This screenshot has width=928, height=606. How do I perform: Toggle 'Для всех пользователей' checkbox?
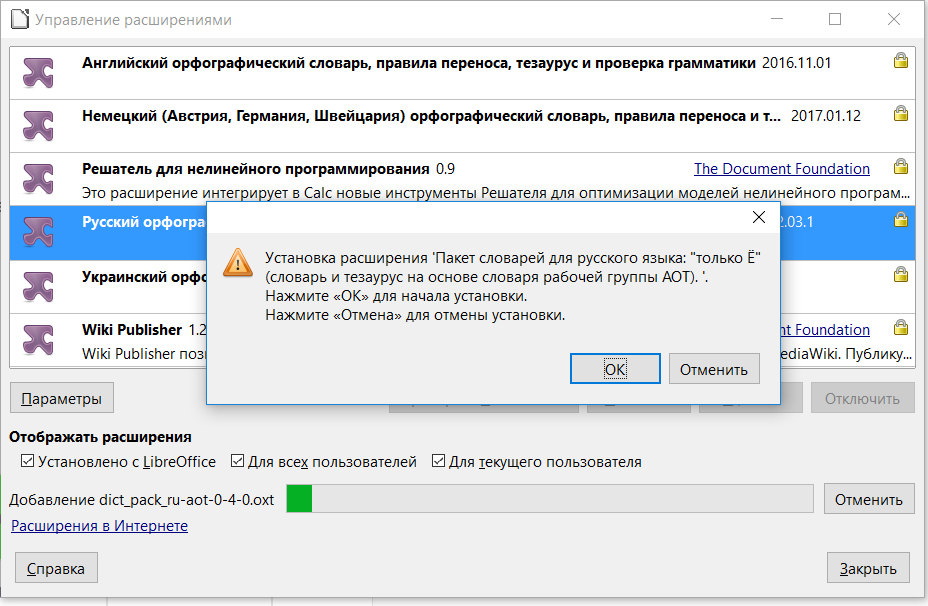(238, 462)
